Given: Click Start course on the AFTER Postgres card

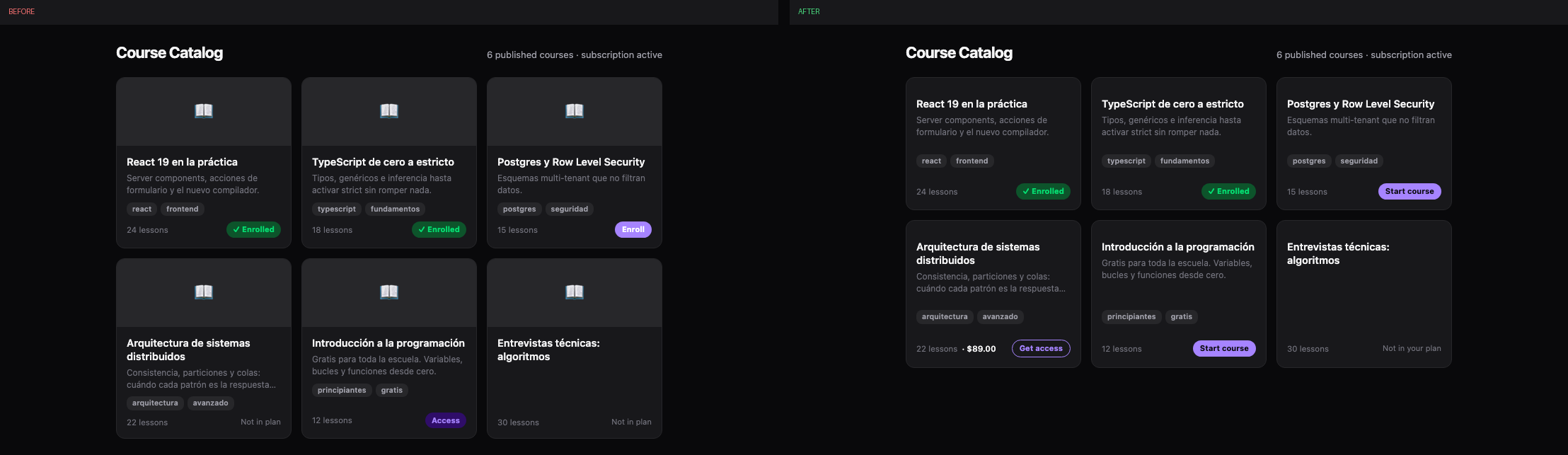Looking at the screenshot, I should tap(1410, 191).
